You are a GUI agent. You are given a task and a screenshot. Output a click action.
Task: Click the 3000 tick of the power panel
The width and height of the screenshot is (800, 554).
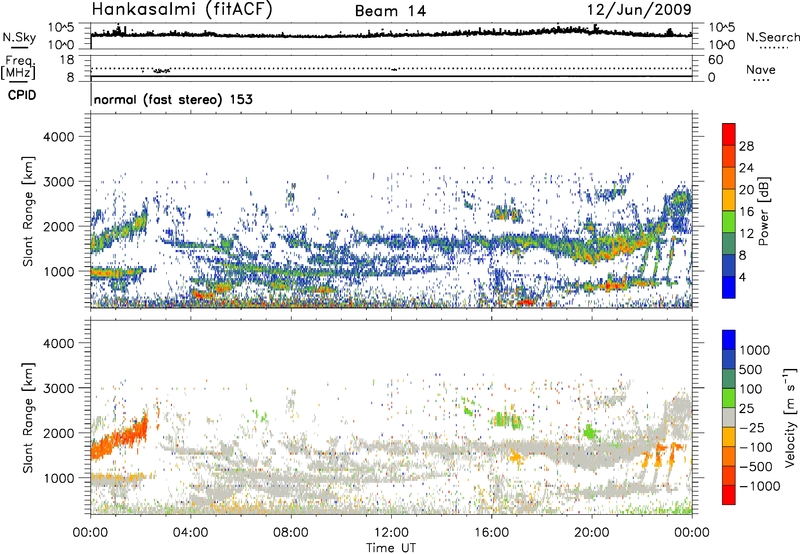(x=58, y=182)
